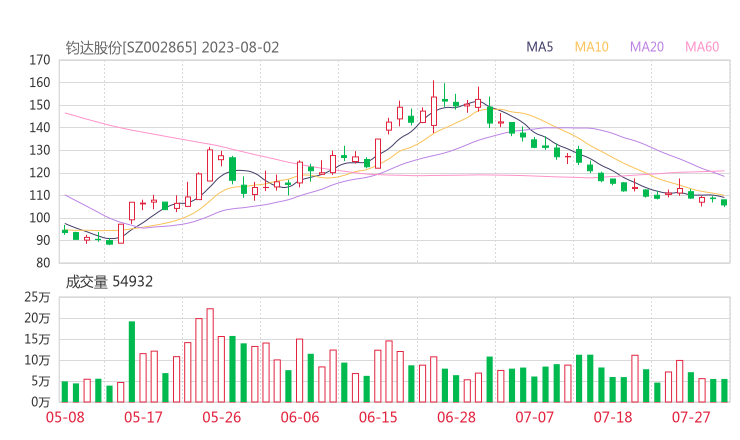Image resolution: width=740 pixels, height=440 pixels.
Task: Click the MA60 legend label
Action: tap(702, 47)
